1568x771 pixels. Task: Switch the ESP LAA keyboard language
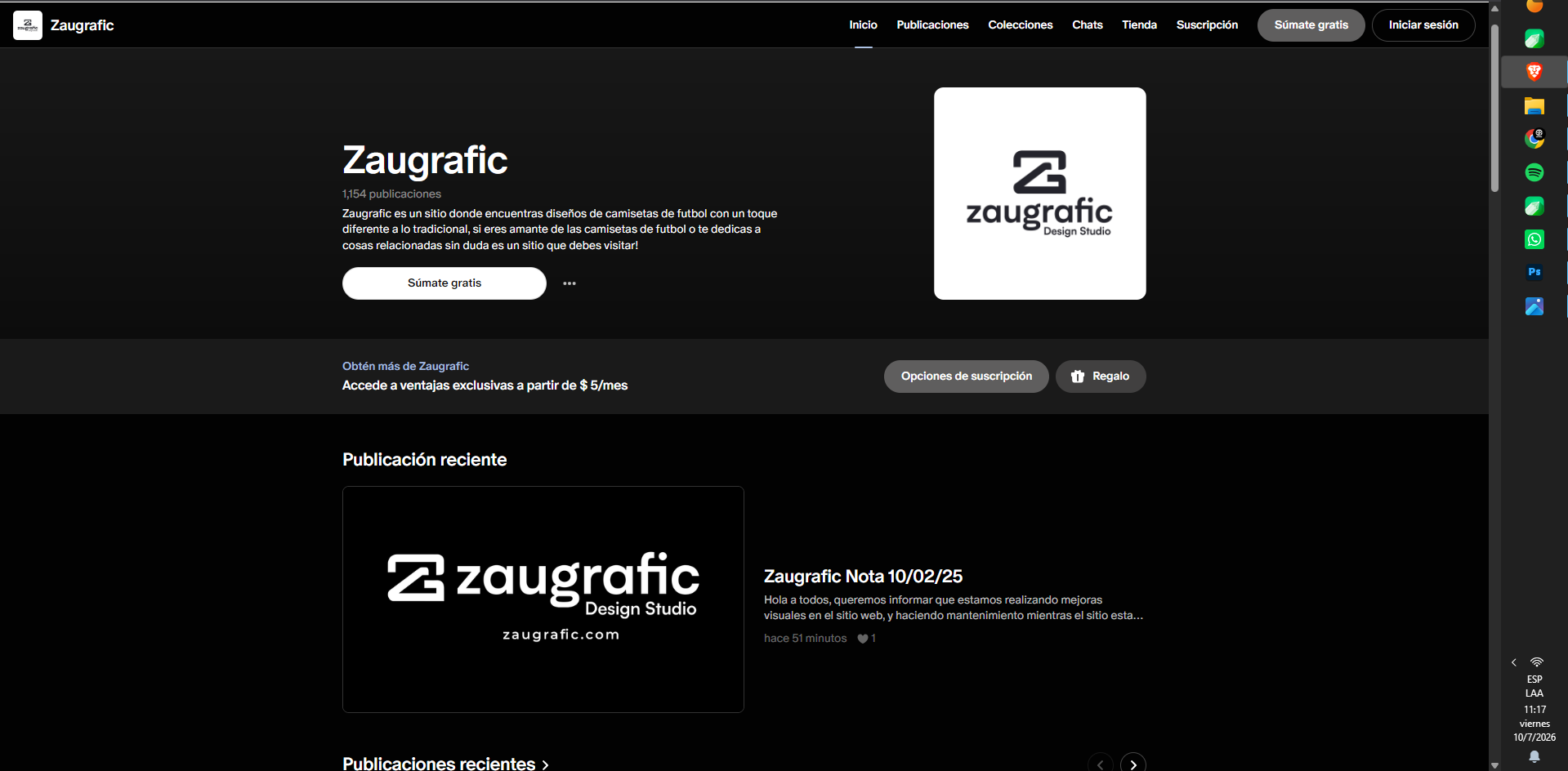click(1534, 686)
